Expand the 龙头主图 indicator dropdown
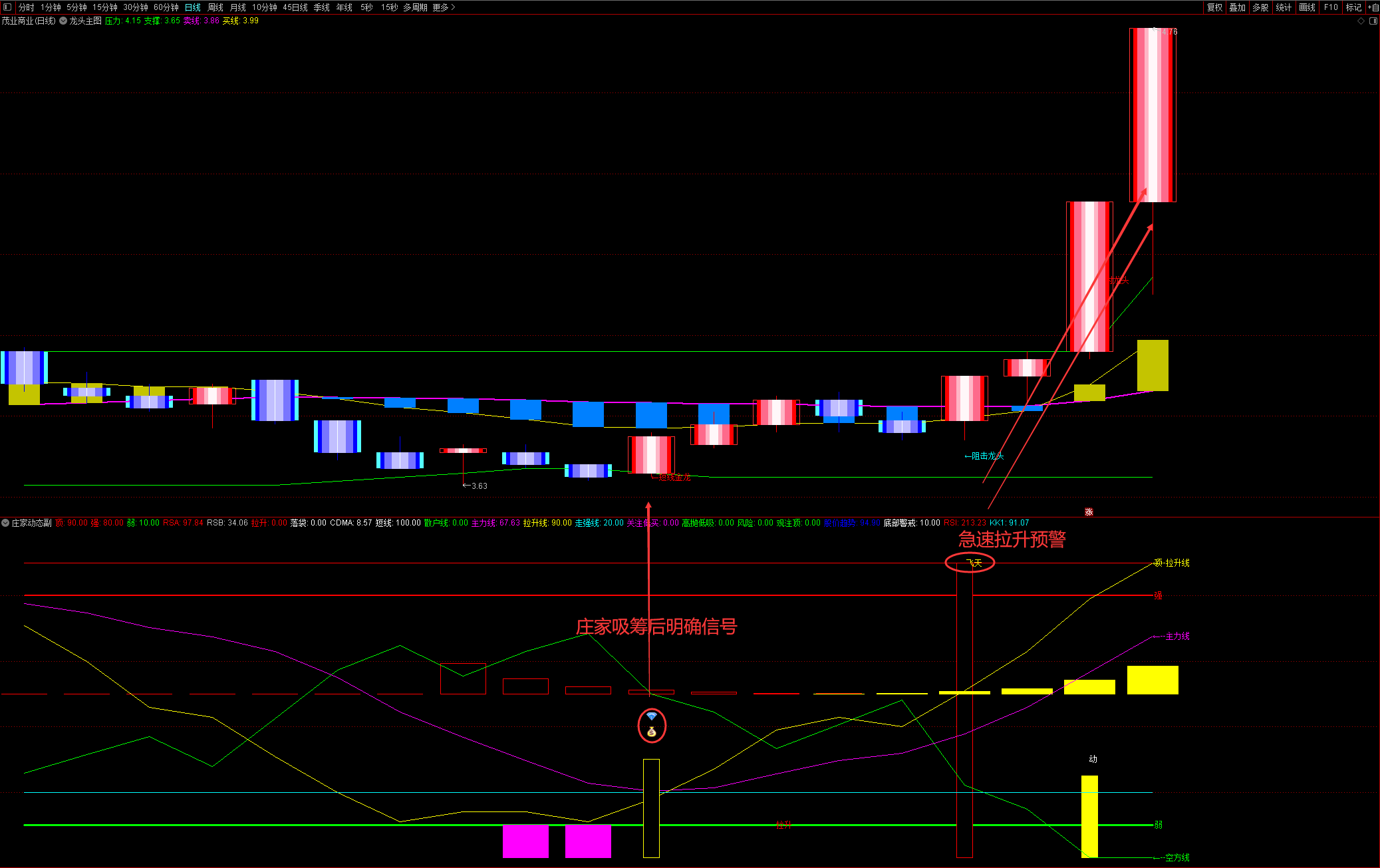This screenshot has height=868, width=1380. point(63,21)
